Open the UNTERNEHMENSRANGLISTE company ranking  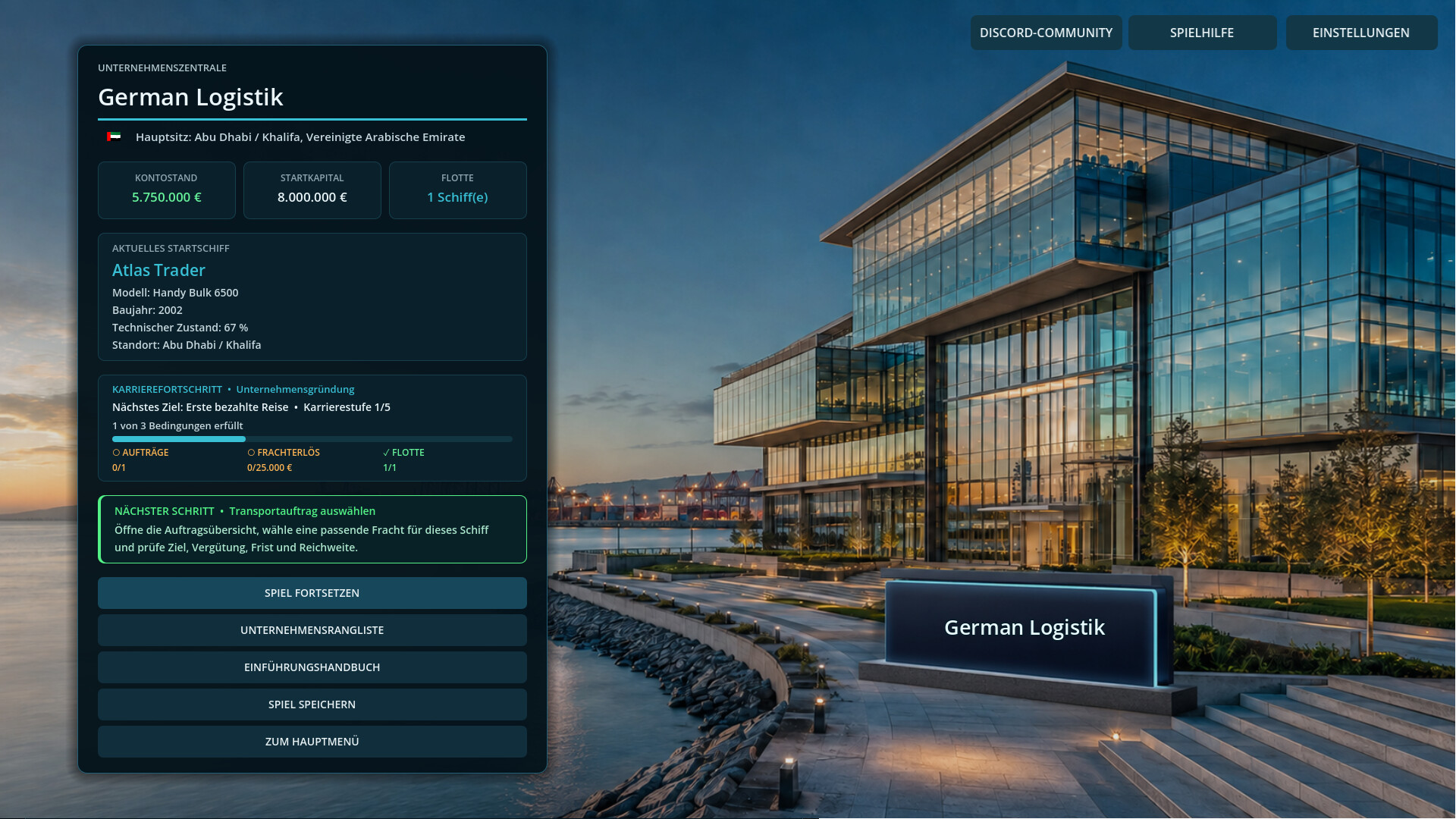[312, 630]
